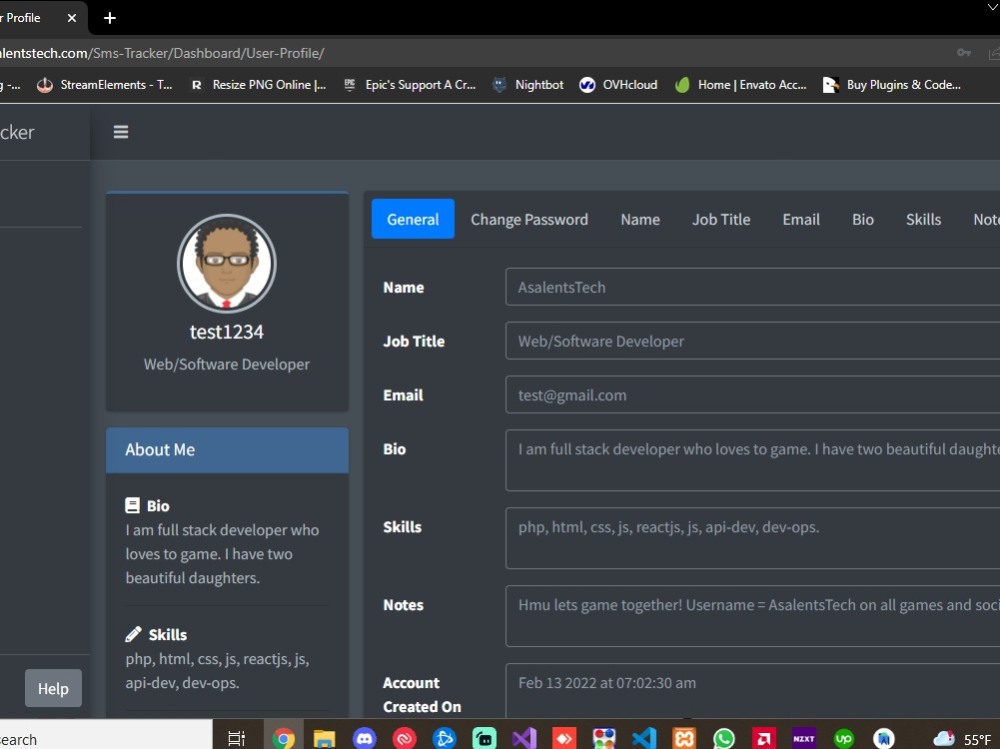Image resolution: width=1000 pixels, height=749 pixels.
Task: Switch to the Name tab
Action: [x=640, y=219]
